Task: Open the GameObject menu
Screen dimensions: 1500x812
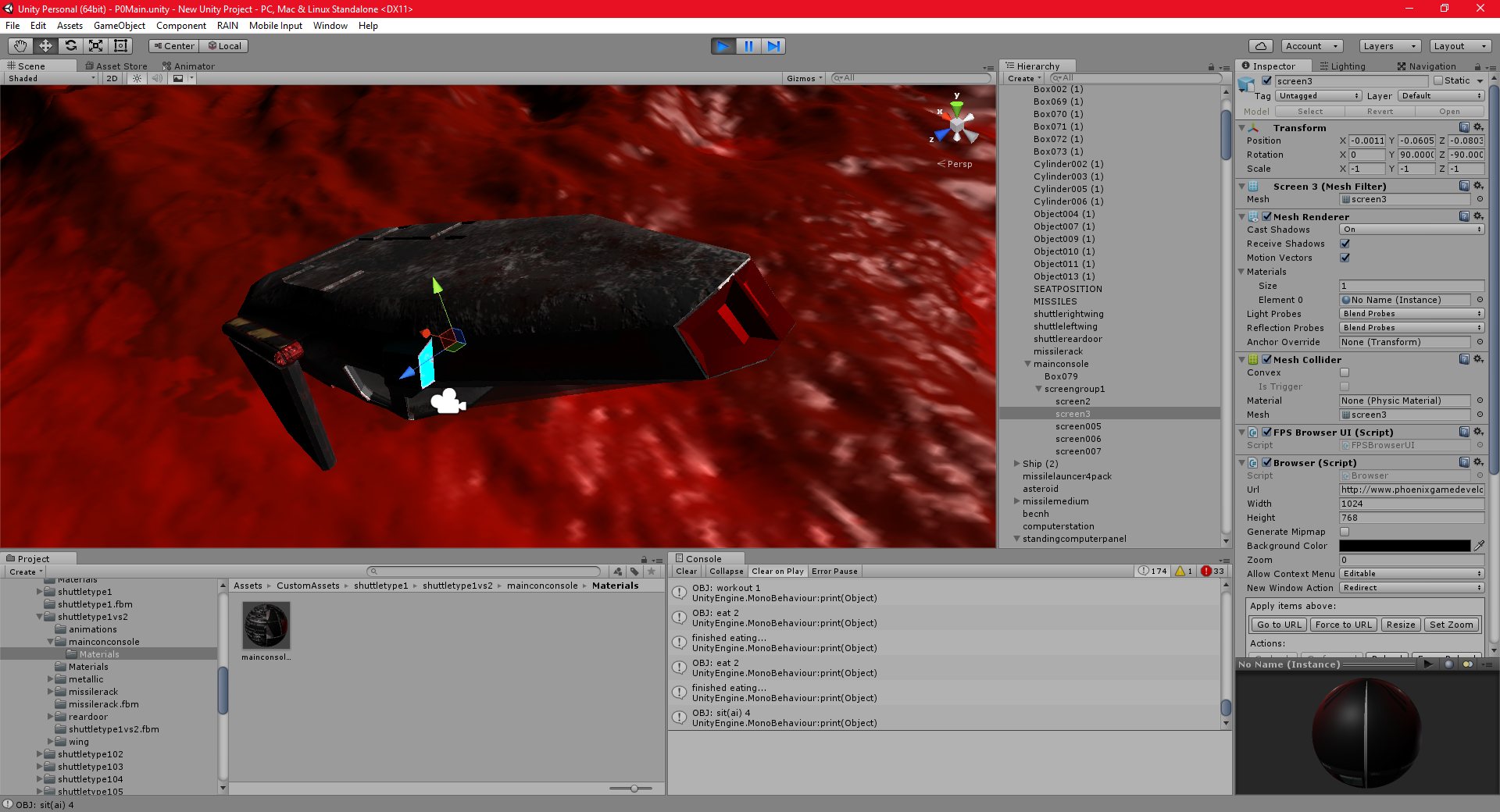Action: [x=119, y=26]
